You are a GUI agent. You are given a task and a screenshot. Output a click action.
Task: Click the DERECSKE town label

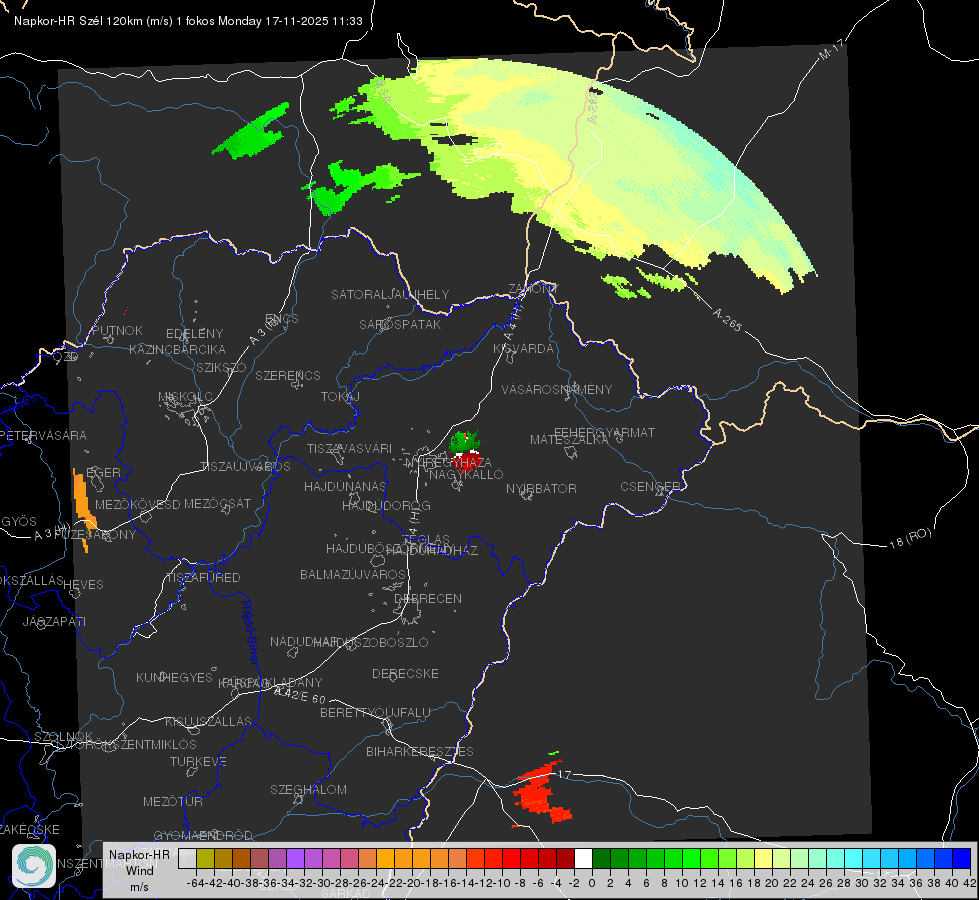(x=405, y=674)
